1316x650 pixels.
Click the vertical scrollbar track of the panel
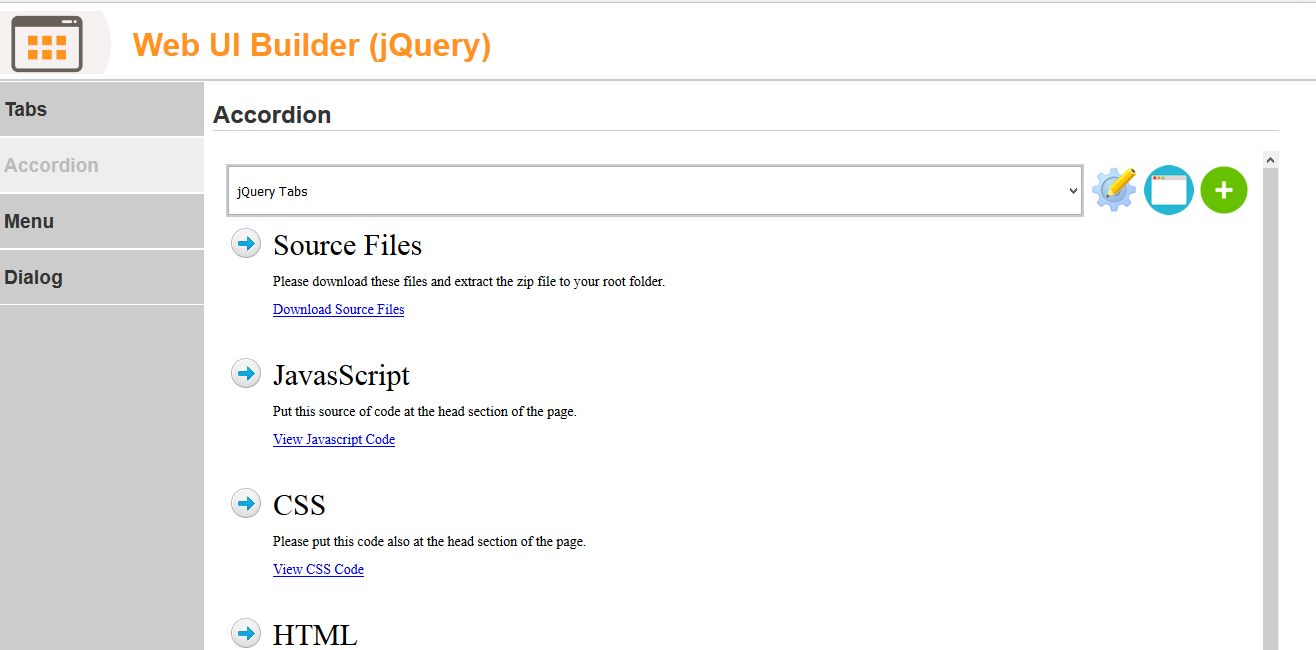tap(1271, 408)
